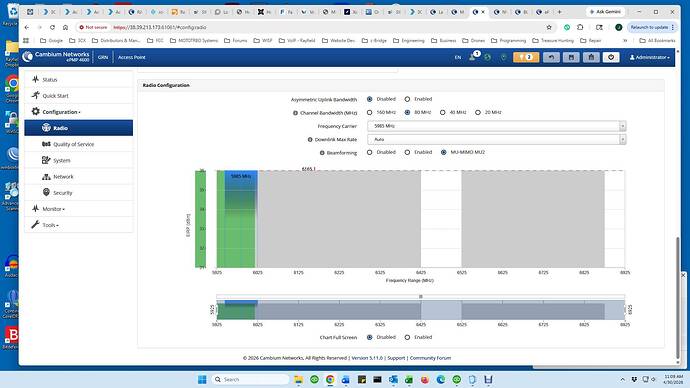Set Chart Full Screen to Enabled
Viewport: 690px width, 388px height.
pyautogui.click(x=407, y=337)
